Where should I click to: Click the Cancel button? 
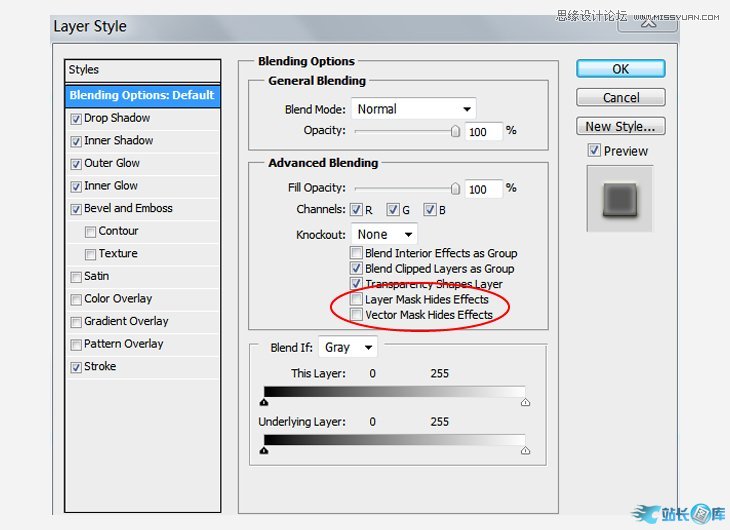pos(620,97)
